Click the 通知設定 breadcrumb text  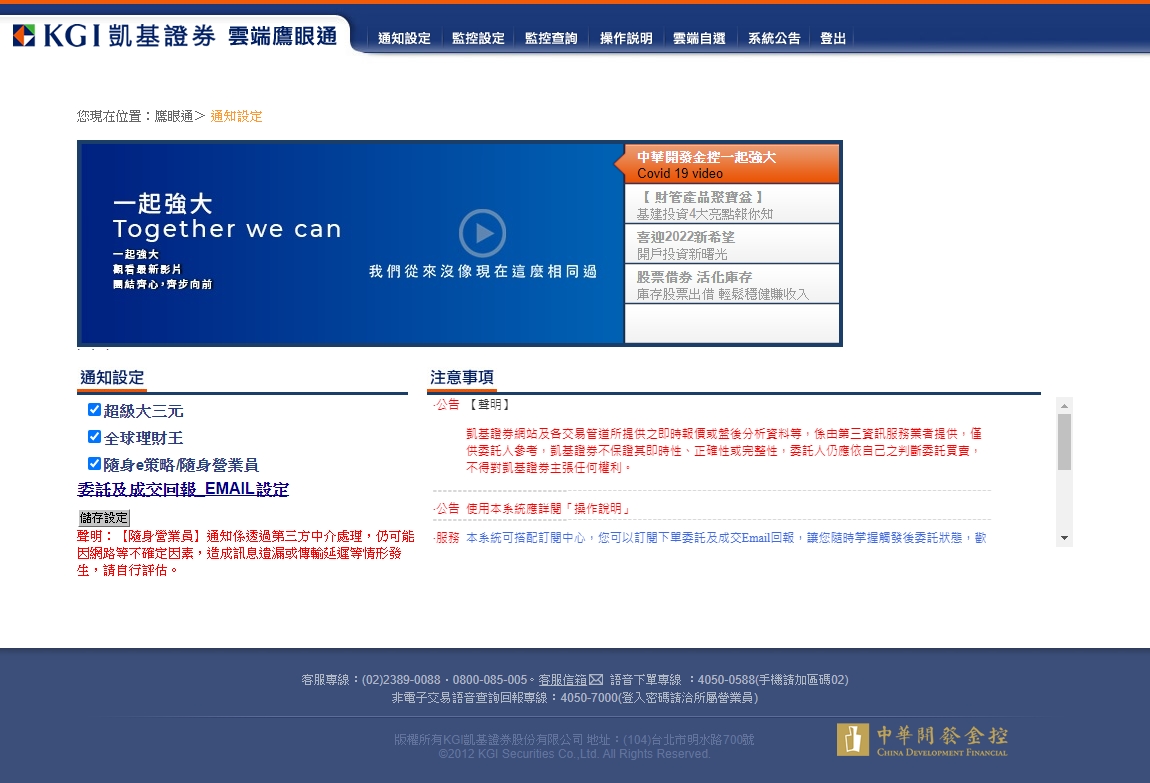tap(236, 116)
